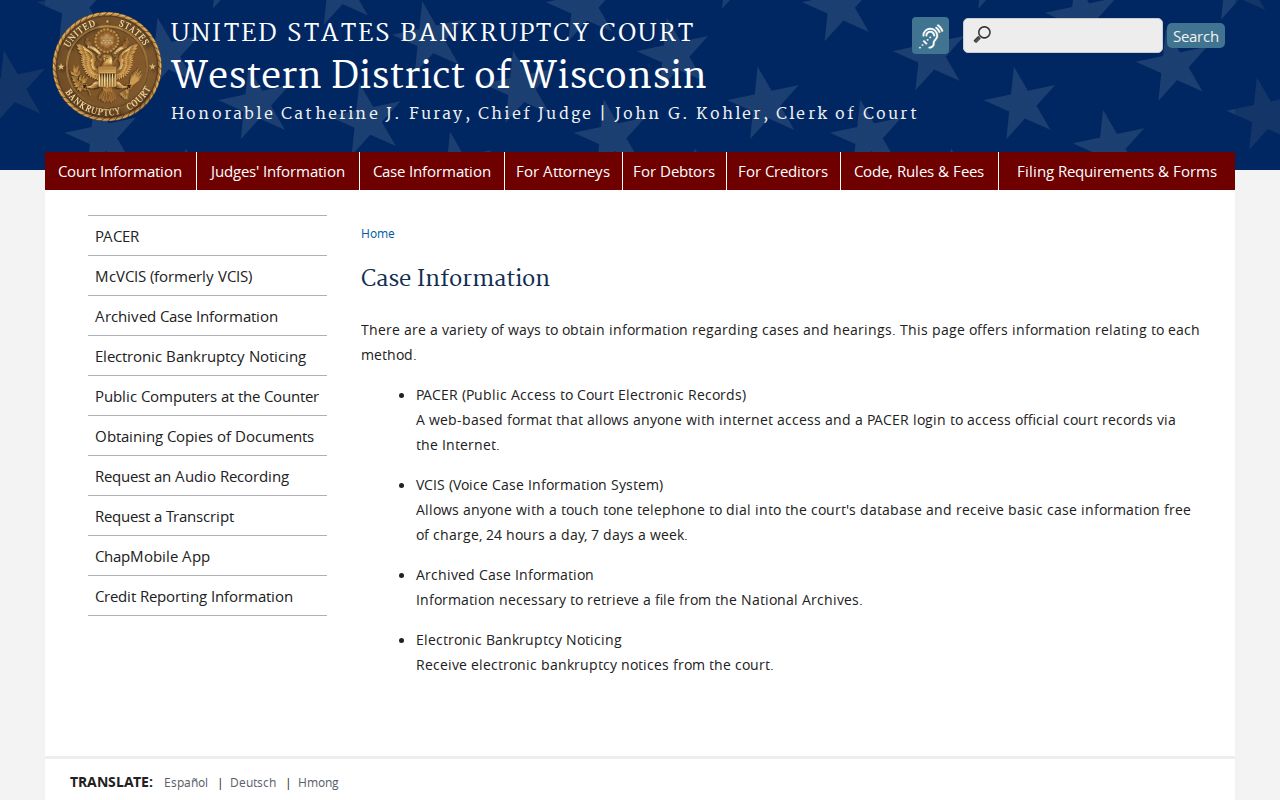Click the United States Bankruptcy Court heading
The height and width of the screenshot is (800, 1280).
coord(432,32)
